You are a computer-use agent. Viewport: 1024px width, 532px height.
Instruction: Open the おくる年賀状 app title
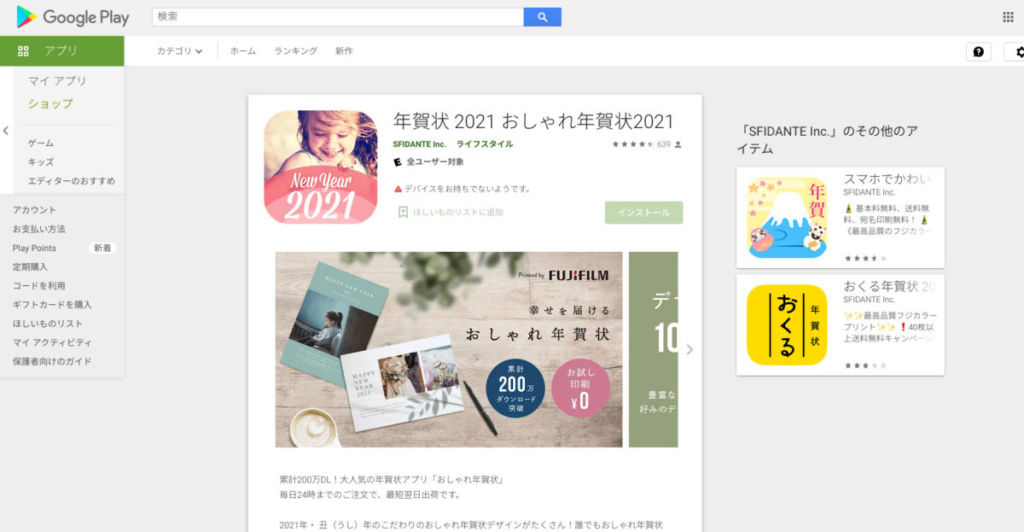click(889, 286)
